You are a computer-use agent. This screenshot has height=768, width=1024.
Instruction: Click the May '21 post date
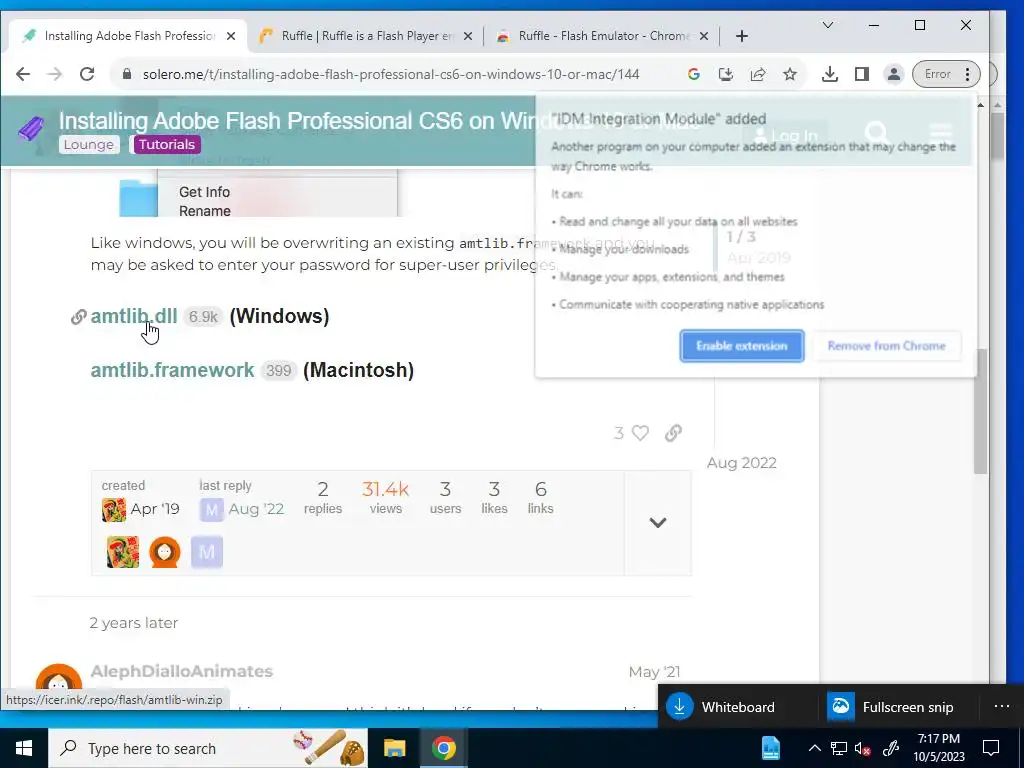pyautogui.click(x=654, y=672)
